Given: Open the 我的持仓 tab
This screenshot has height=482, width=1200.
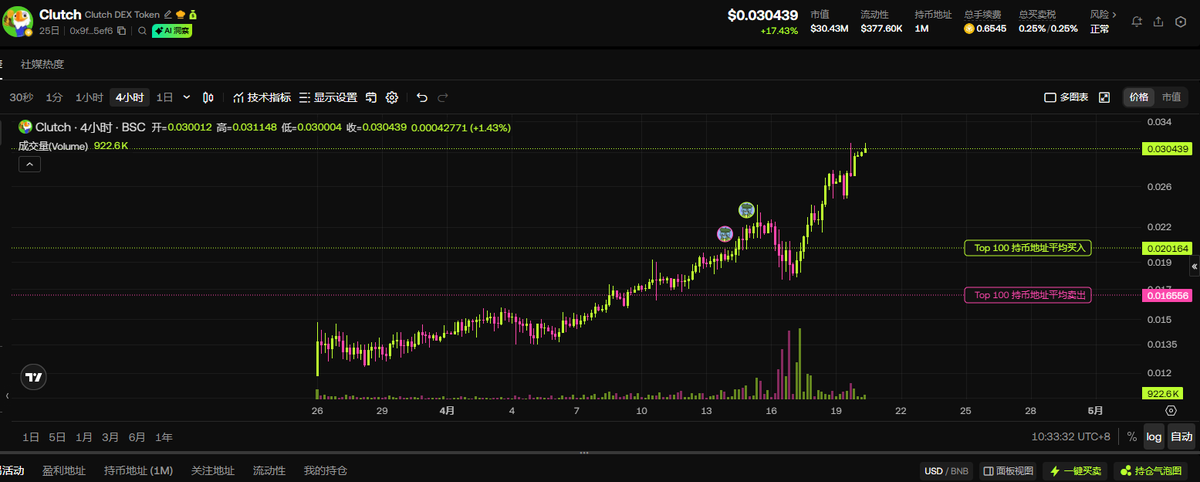Looking at the screenshot, I should pos(325,470).
